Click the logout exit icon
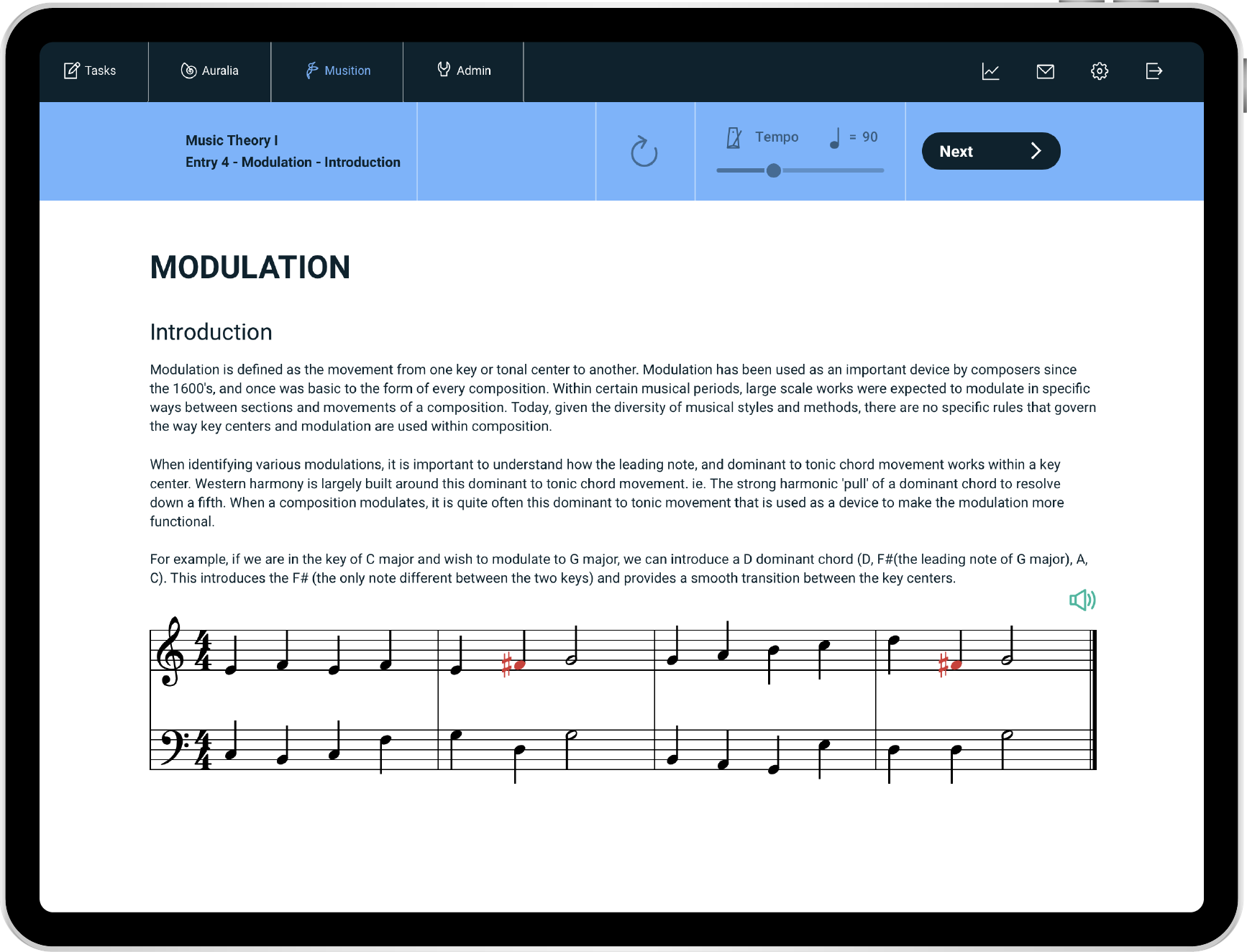The image size is (1247, 952). click(1154, 71)
